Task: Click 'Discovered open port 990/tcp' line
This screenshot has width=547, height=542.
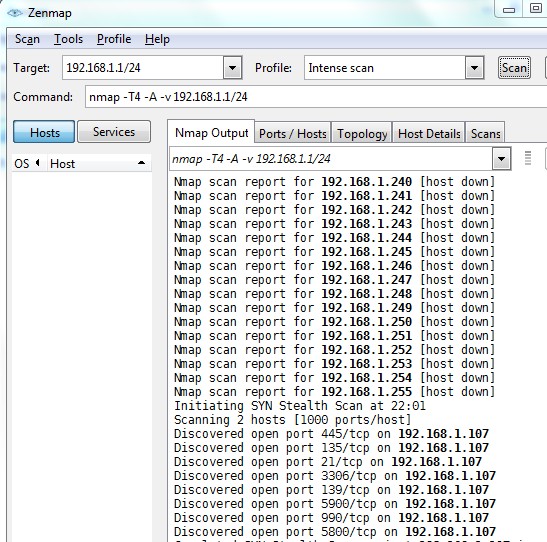Action: (x=331, y=518)
